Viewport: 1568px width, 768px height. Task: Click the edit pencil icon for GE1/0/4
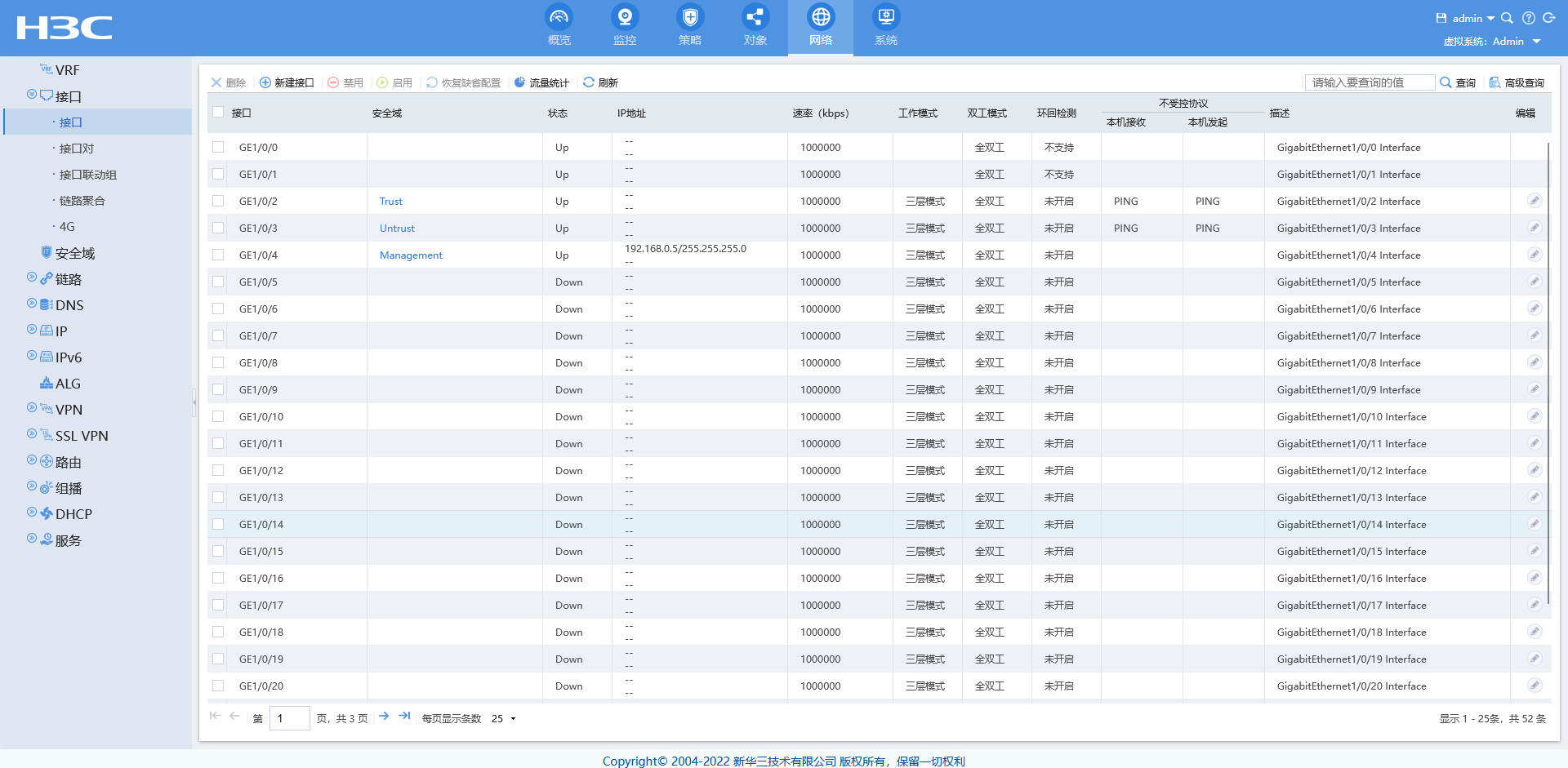click(1534, 255)
